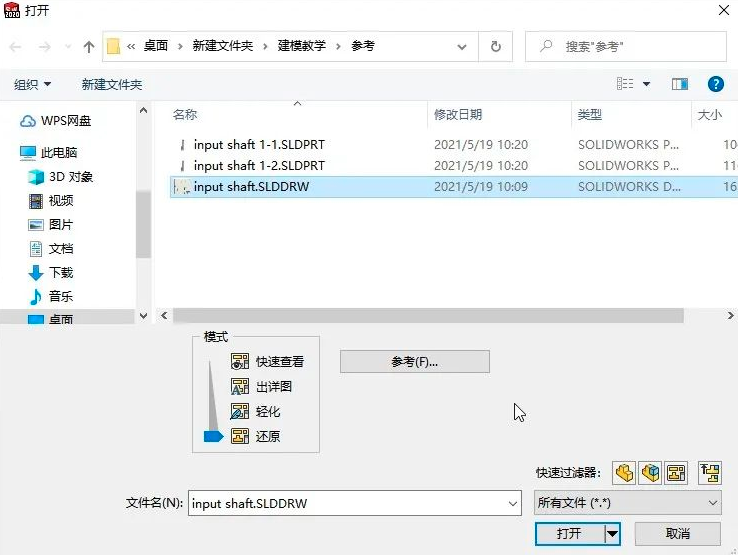Click the 取消 button
Image resolution: width=738 pixels, height=555 pixels.
[678, 533]
